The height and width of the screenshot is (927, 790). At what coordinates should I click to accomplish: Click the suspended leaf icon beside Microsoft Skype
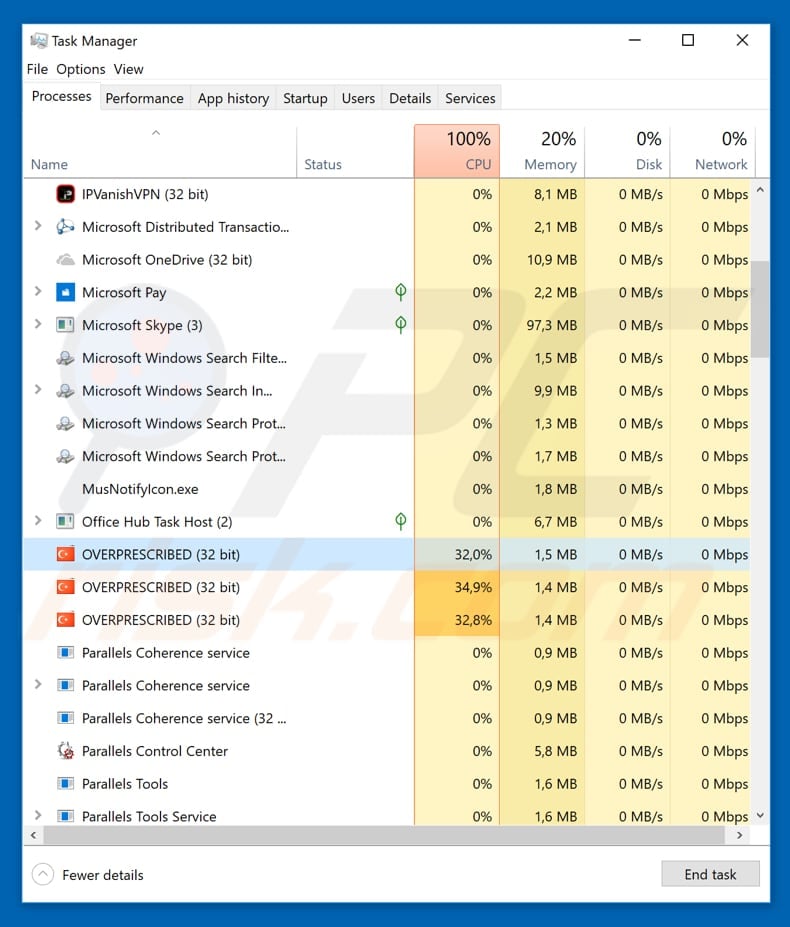coord(400,324)
